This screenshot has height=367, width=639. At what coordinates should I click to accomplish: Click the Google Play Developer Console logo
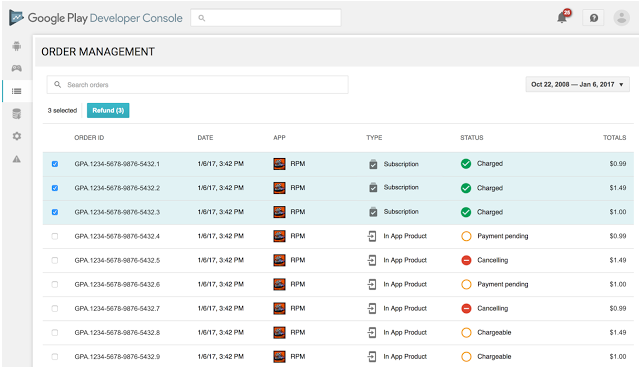96,18
